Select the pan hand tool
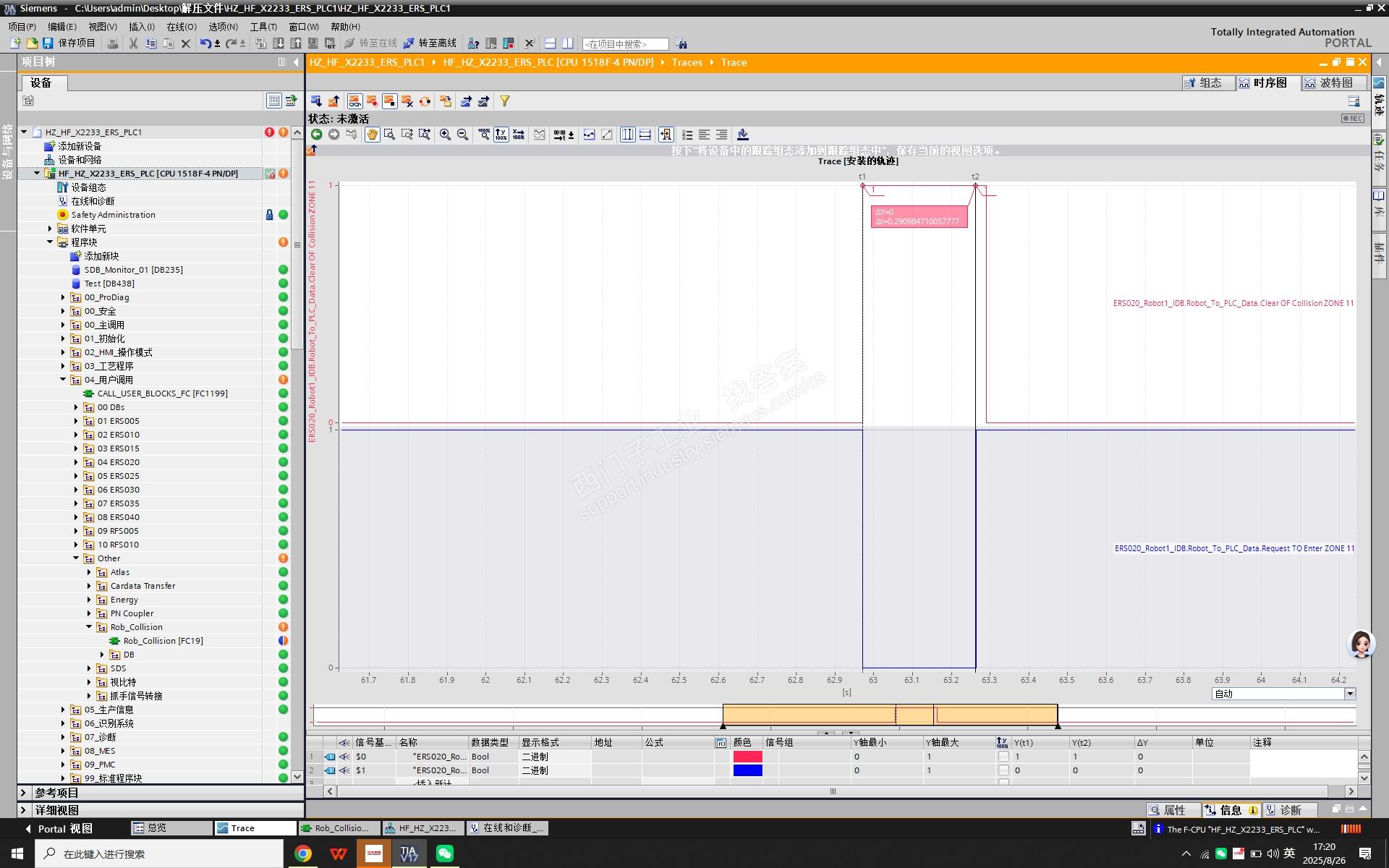Viewport: 1389px width, 868px height. (x=372, y=135)
